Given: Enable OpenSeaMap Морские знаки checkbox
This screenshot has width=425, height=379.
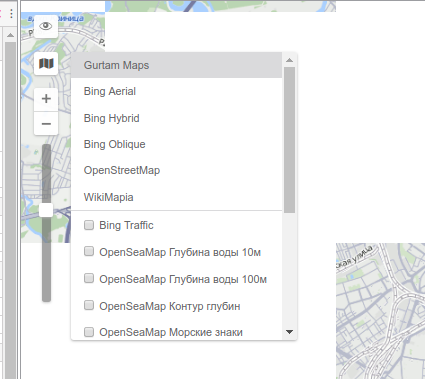Looking at the screenshot, I should [89, 332].
